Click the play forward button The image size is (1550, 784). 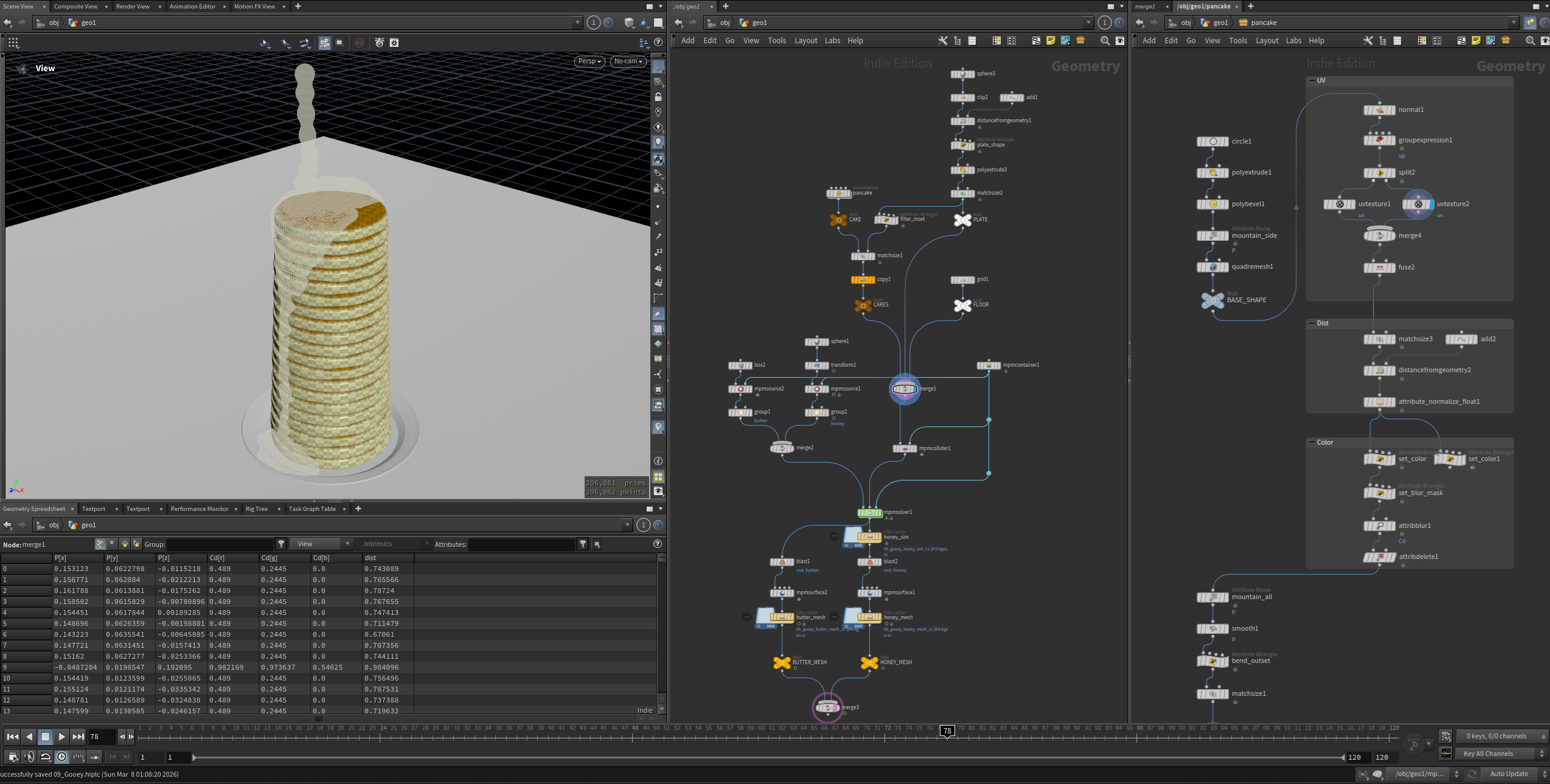[x=61, y=737]
